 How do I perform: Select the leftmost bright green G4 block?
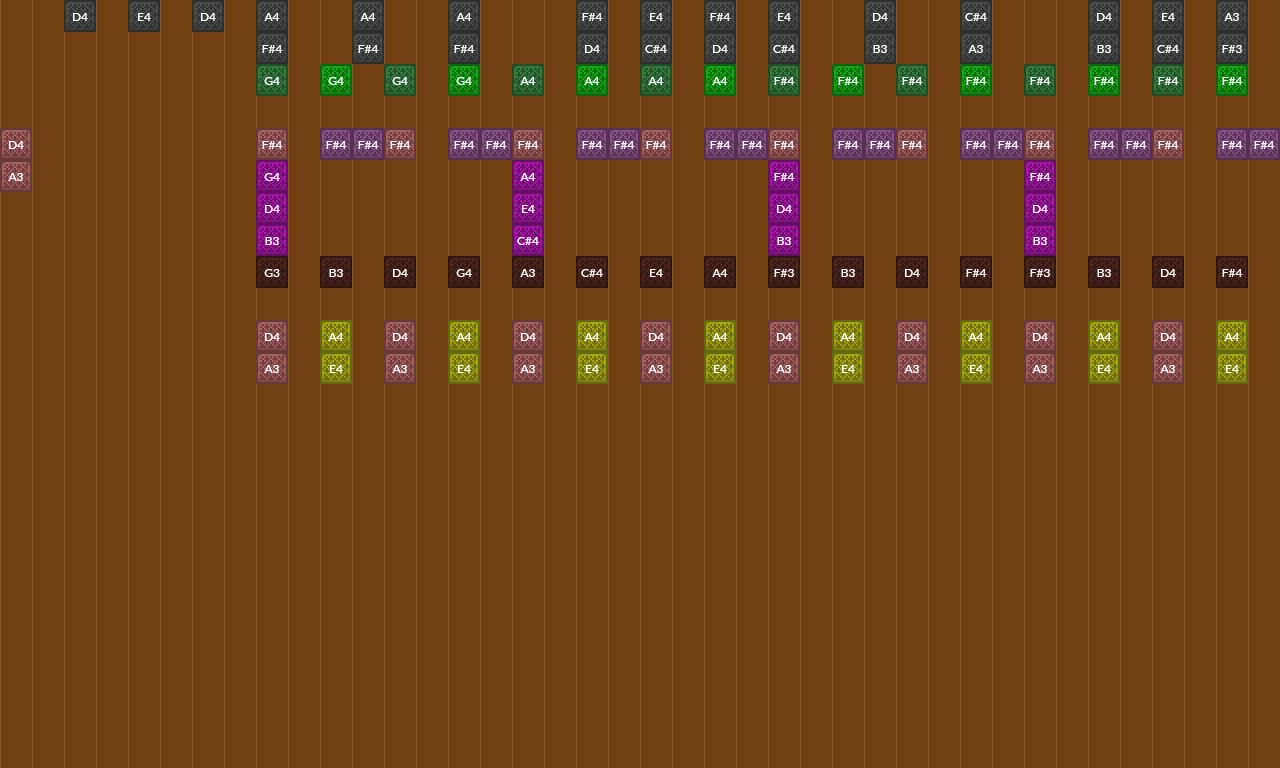point(336,81)
